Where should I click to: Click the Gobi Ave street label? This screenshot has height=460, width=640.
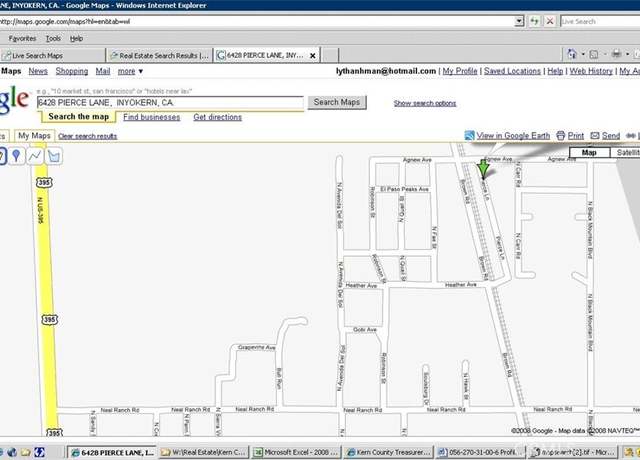click(x=365, y=329)
